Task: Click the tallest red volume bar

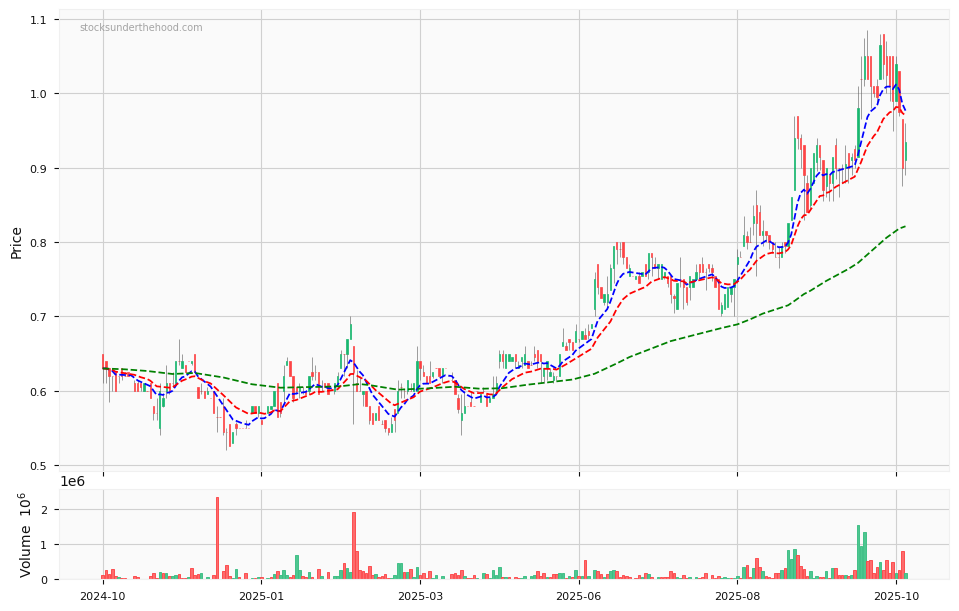Action: pos(217,540)
